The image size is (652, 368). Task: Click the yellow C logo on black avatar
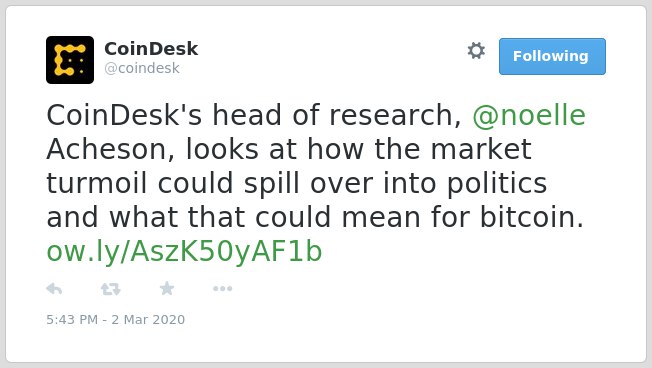pos(70,60)
